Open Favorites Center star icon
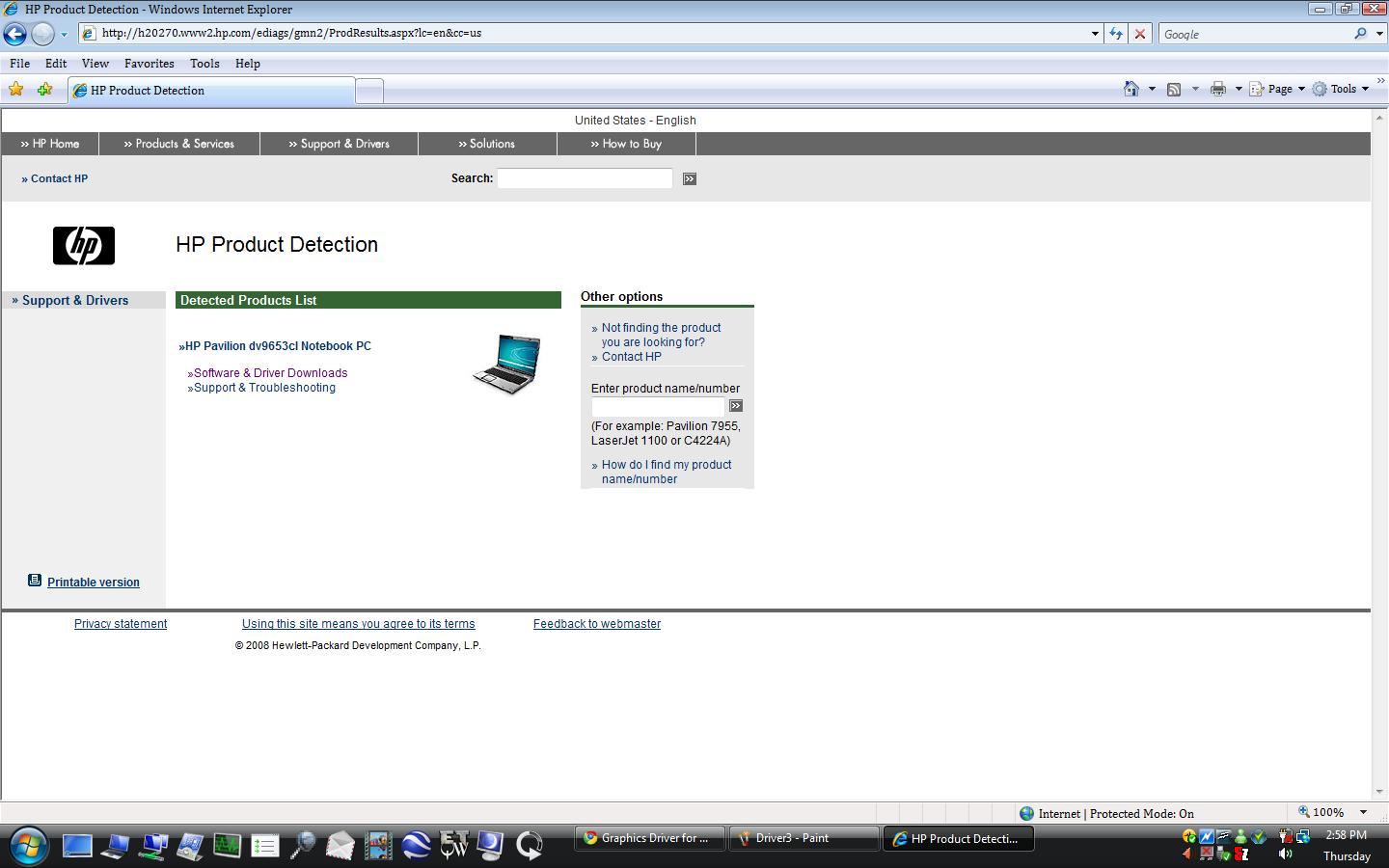 [x=16, y=90]
